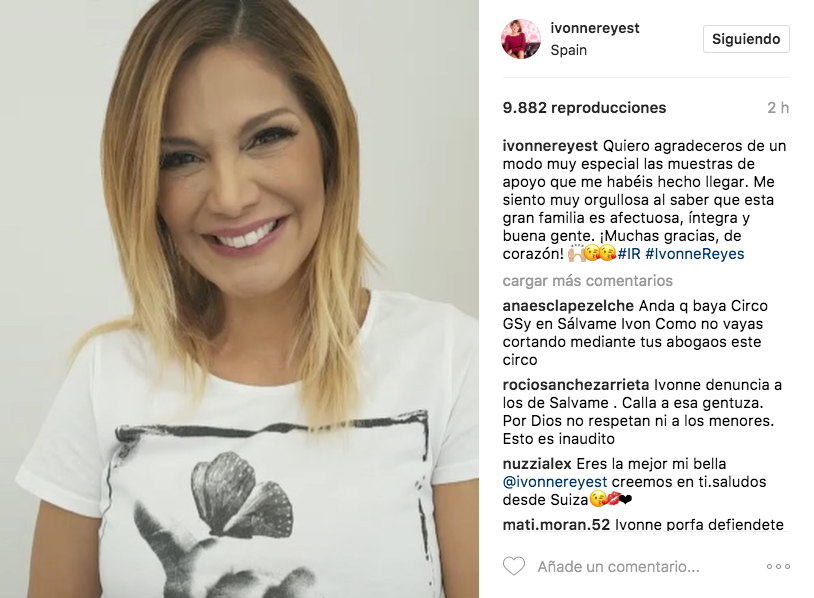Open the @ivonnereyest mention link
The width and height of the screenshot is (814, 598).
click(555, 482)
